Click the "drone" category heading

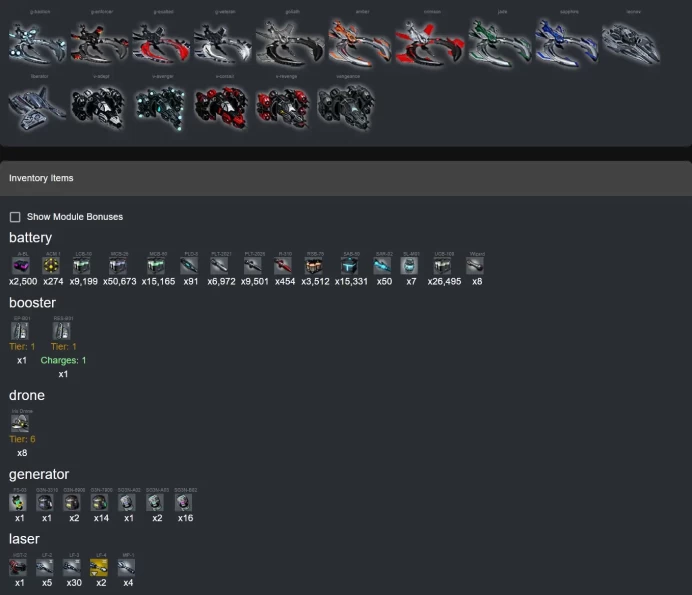pos(26,395)
